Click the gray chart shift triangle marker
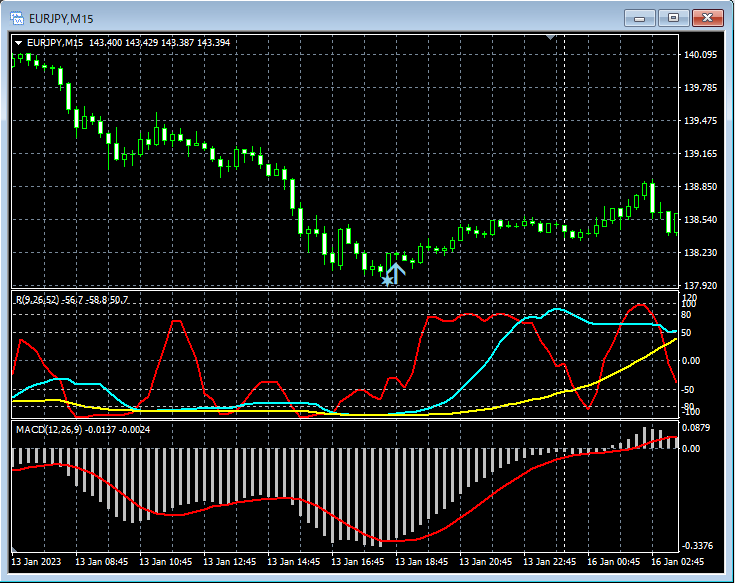 pos(550,37)
